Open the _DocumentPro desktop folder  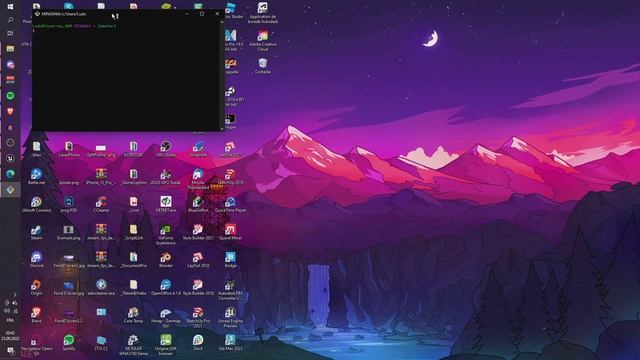pos(133,260)
